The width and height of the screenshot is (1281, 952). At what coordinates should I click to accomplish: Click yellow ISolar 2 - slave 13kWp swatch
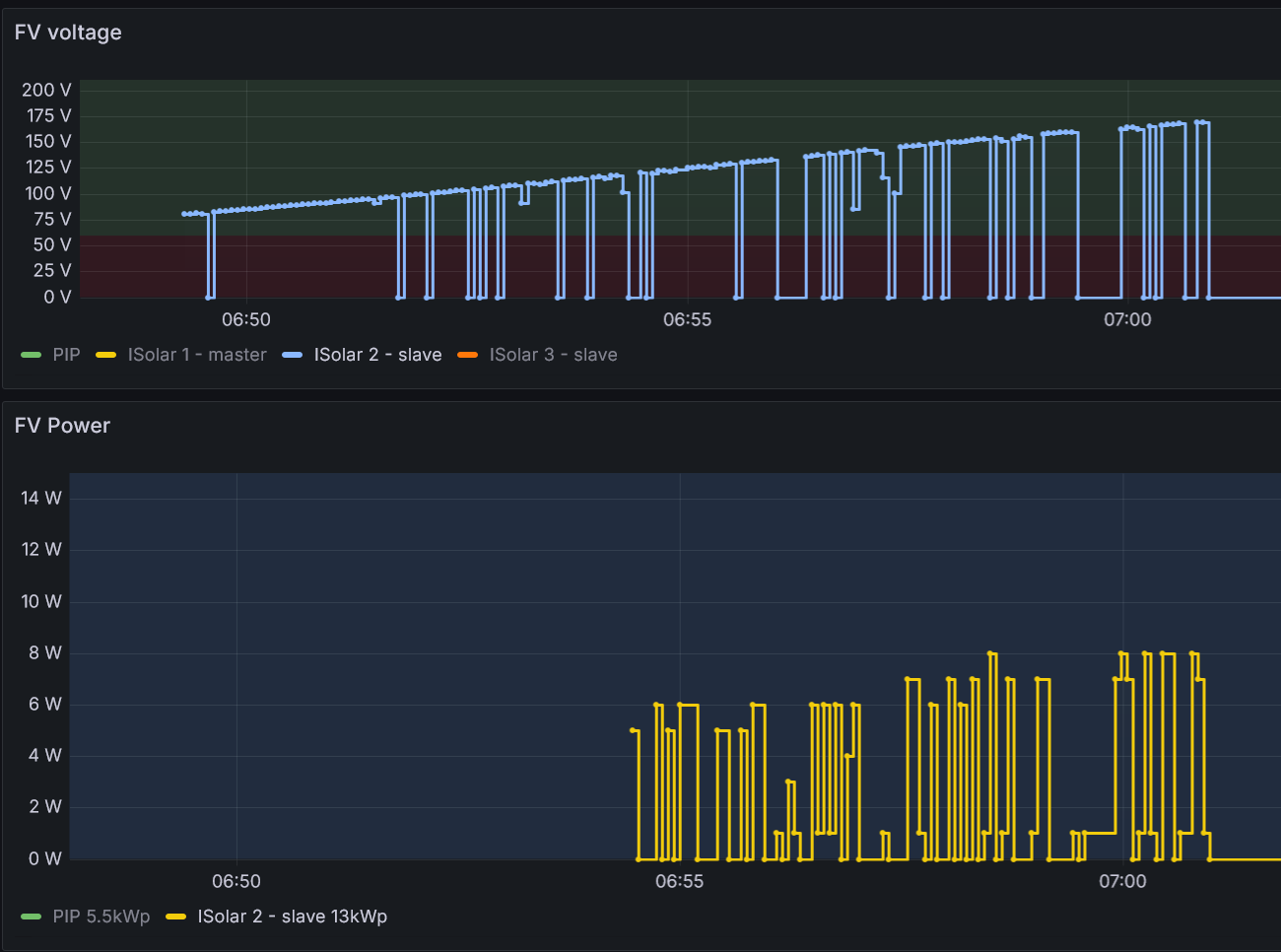point(175,917)
